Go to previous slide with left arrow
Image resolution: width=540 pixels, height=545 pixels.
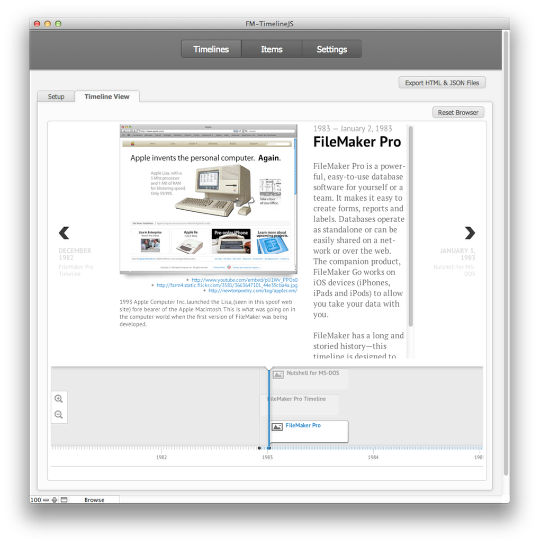pos(64,233)
